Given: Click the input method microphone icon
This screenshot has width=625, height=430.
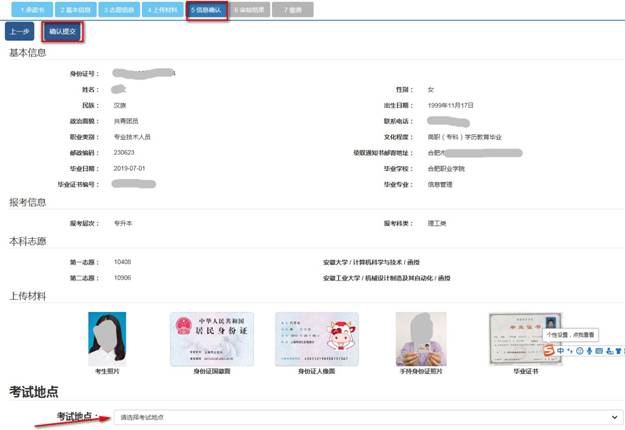Looking at the screenshot, I should coord(589,351).
